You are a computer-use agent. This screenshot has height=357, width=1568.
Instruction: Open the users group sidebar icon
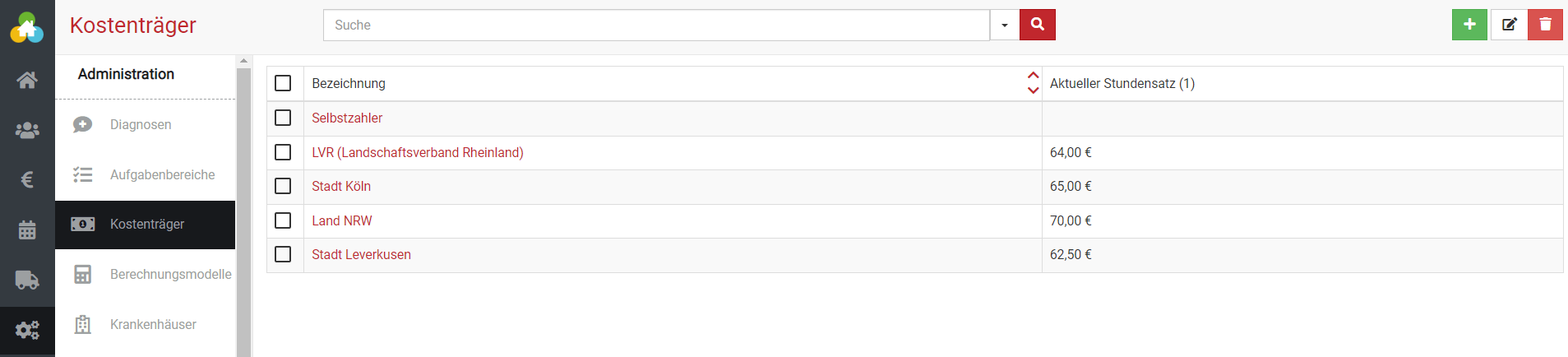point(27,130)
